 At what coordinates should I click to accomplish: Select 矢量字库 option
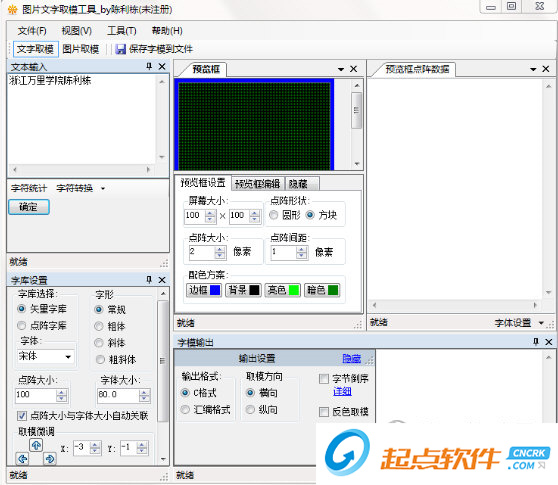point(22,309)
